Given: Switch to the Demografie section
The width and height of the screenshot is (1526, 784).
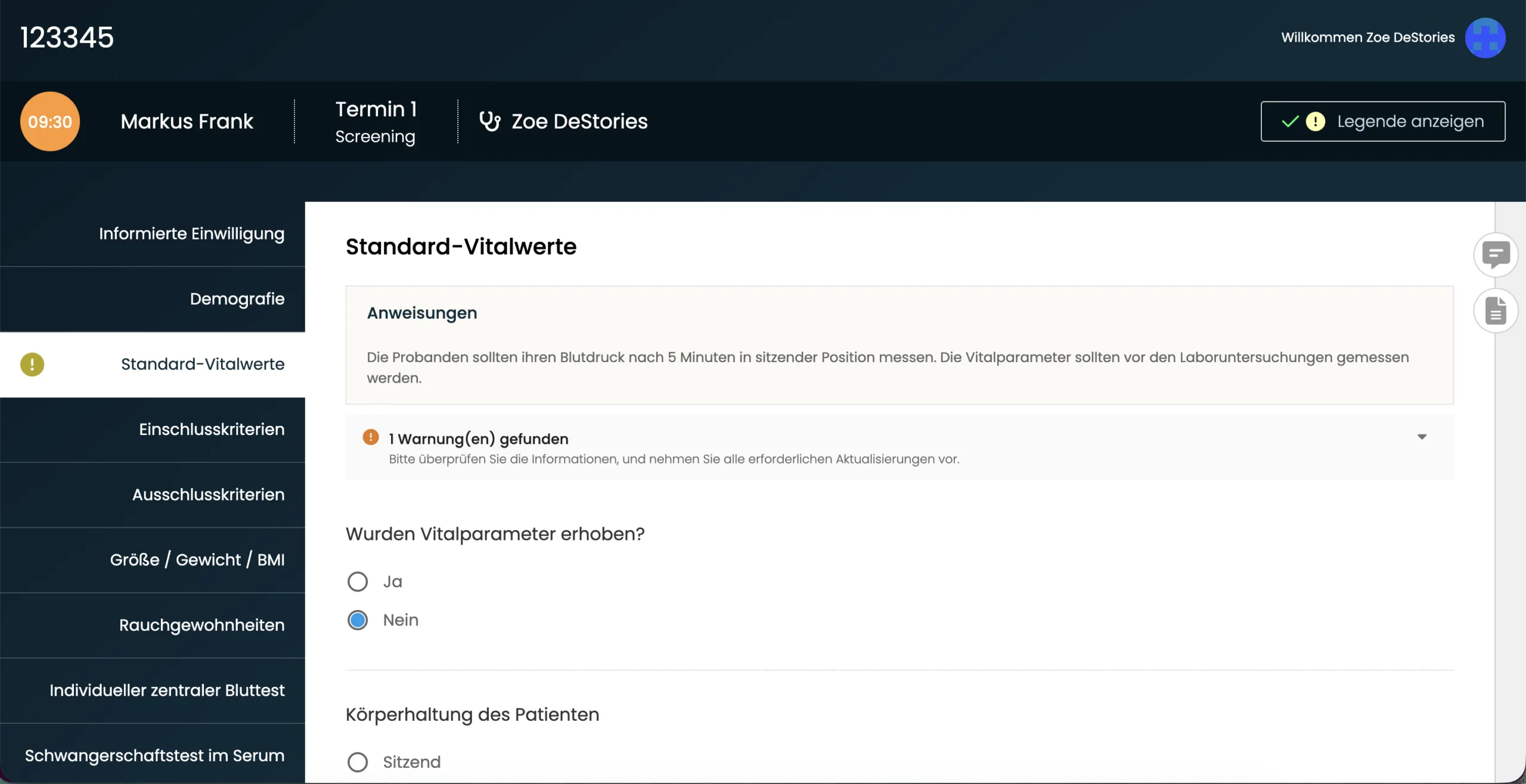Looking at the screenshot, I should [x=237, y=299].
